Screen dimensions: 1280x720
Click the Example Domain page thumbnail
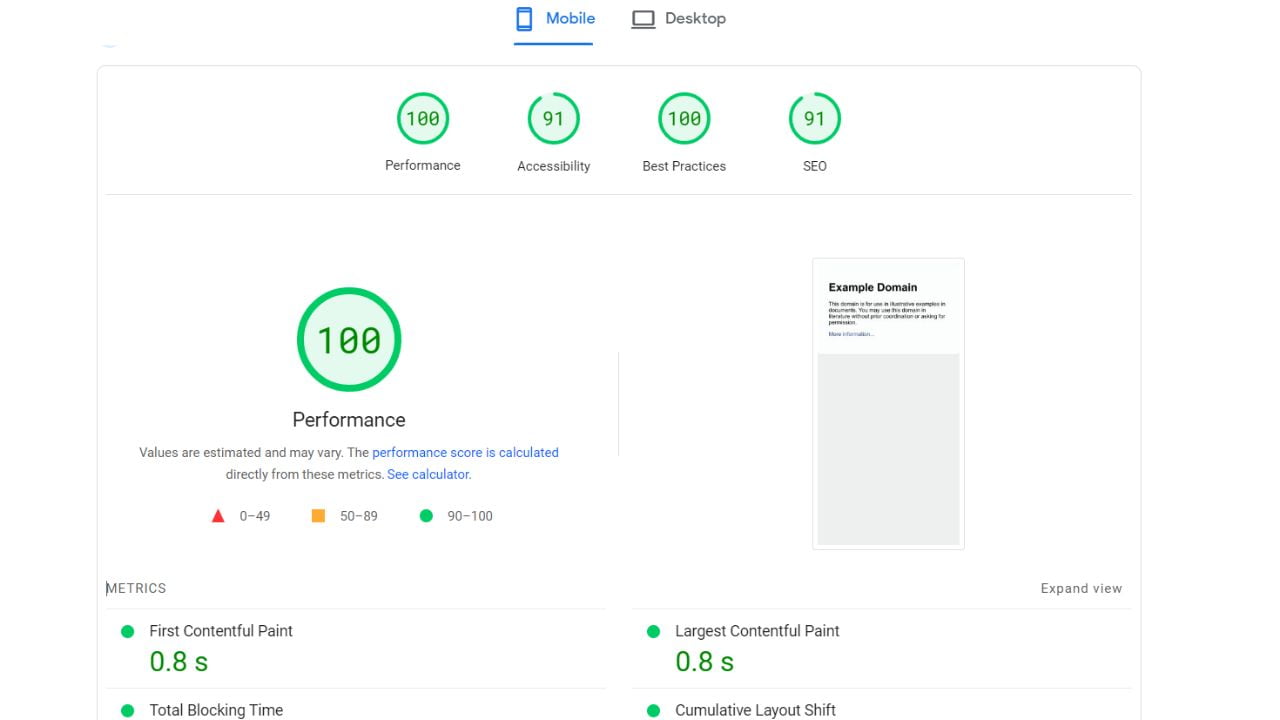[x=888, y=403]
